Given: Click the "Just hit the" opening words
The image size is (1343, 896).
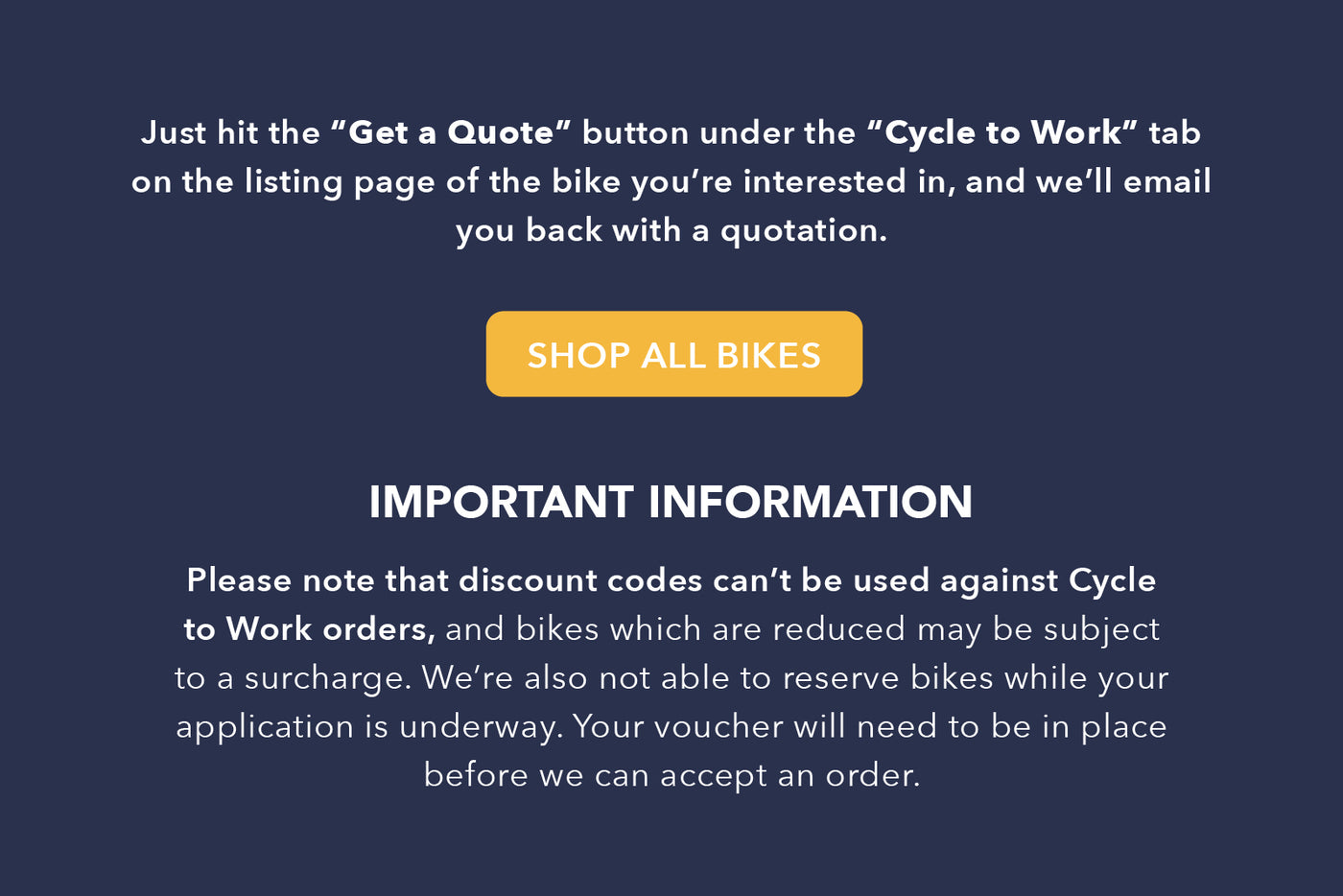Looking at the screenshot, I should [x=230, y=132].
